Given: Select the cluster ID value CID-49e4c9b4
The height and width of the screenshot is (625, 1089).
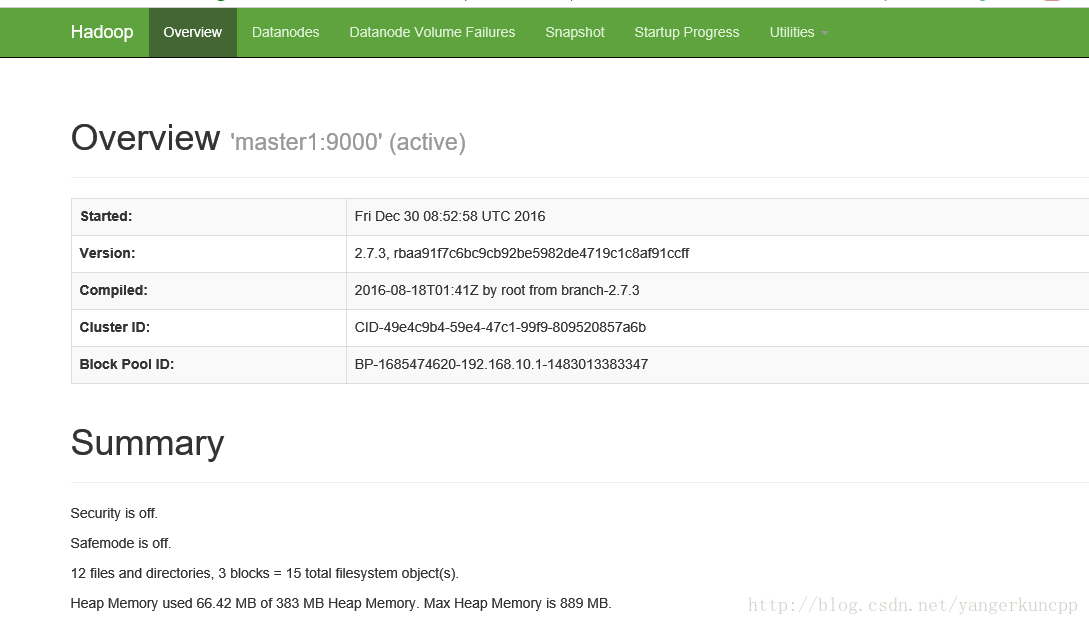Looking at the screenshot, I should pos(500,327).
